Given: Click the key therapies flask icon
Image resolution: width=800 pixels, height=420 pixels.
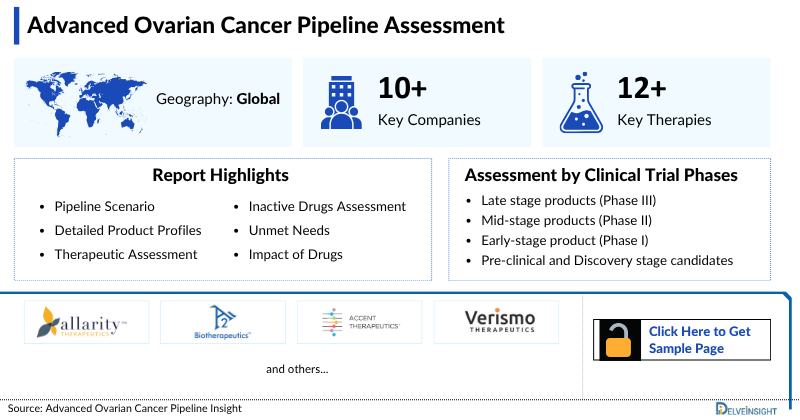Looking at the screenshot, I should 581,103.
